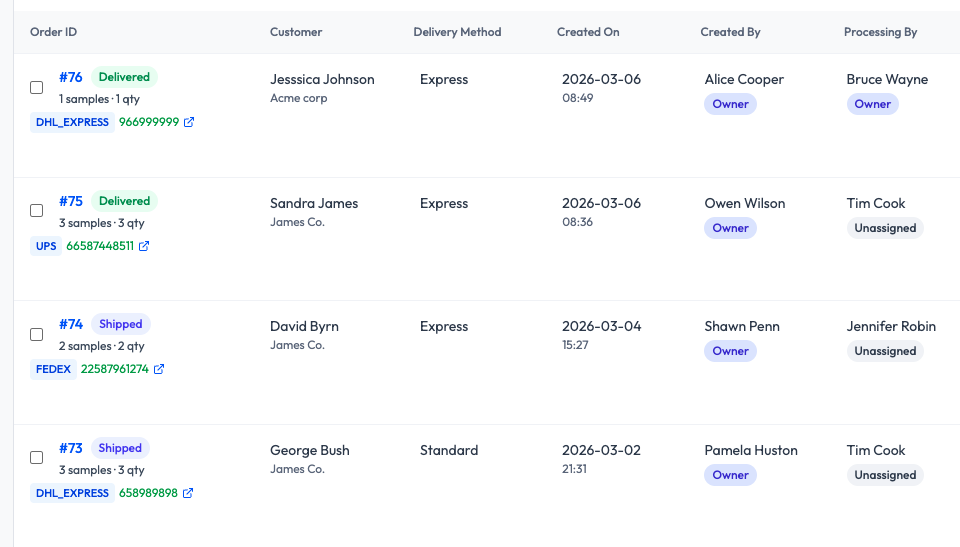Screen dimensions: 960x547
Task: Sort by the Created On column header
Action: pos(588,32)
